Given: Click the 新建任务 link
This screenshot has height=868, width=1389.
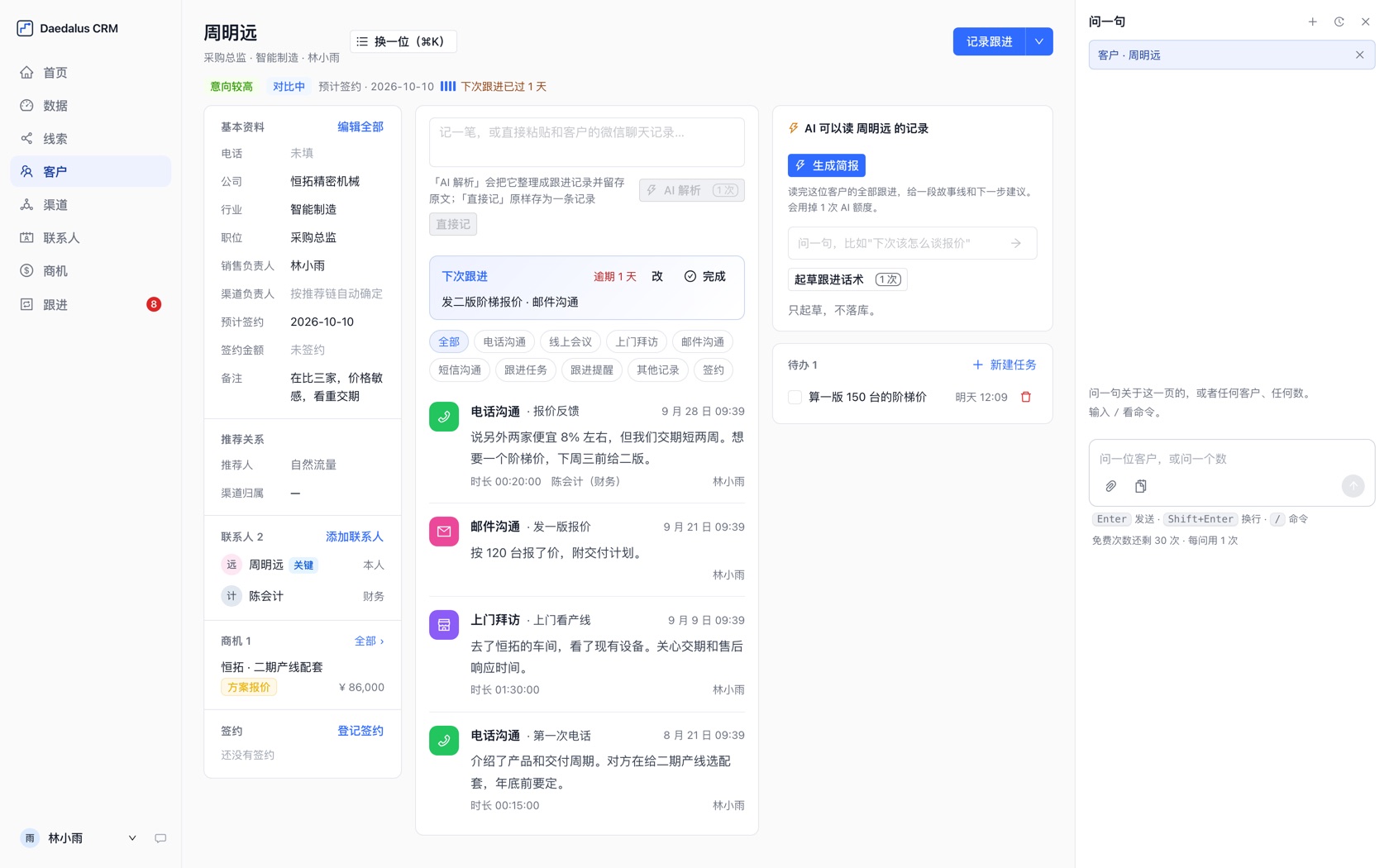Looking at the screenshot, I should pos(1004,365).
